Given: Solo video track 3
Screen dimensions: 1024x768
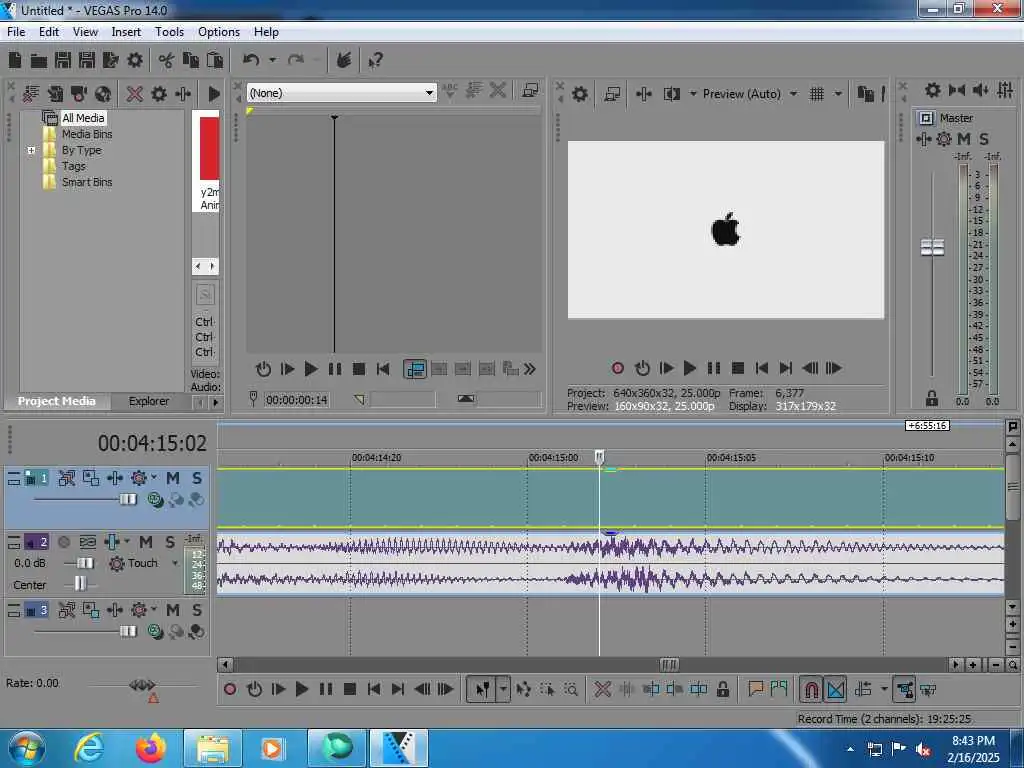Looking at the screenshot, I should [x=197, y=610].
